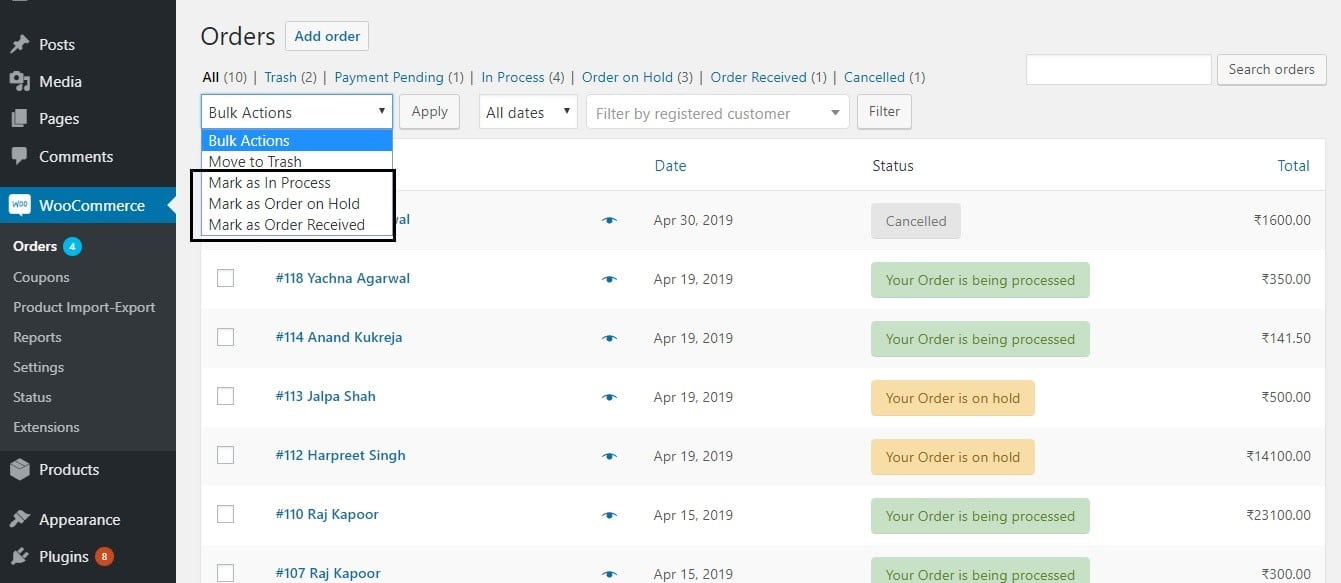The width and height of the screenshot is (1341, 583).
Task: Open Coupons submenu item
Action: [41, 277]
